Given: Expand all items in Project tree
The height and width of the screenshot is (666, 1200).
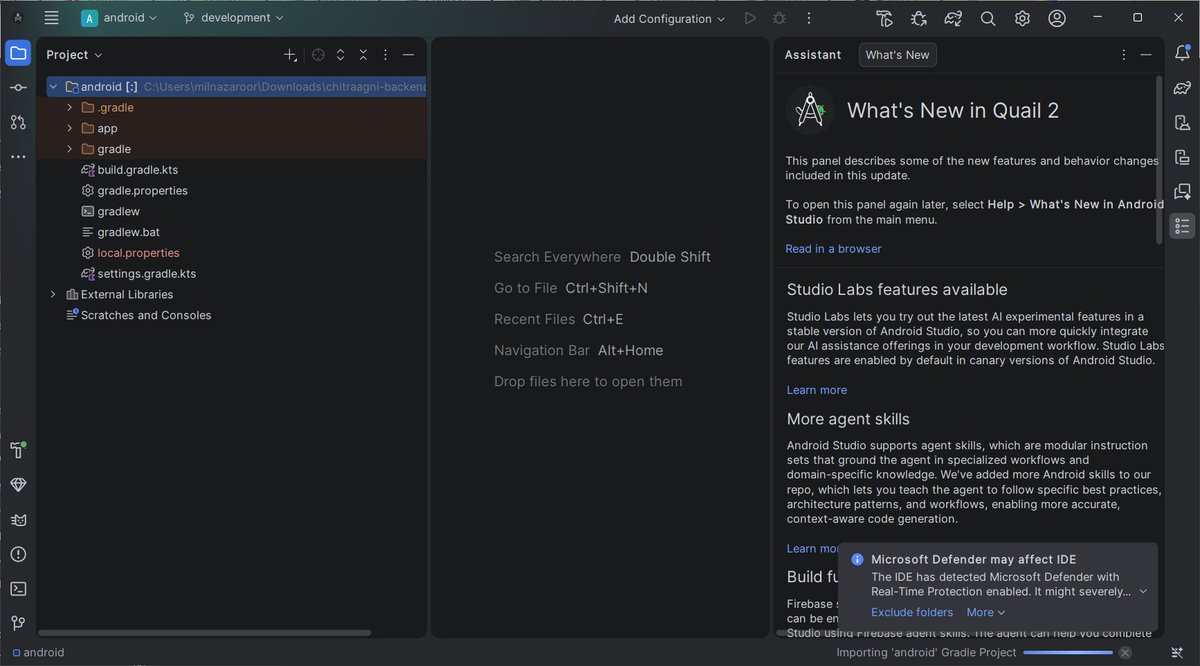Looking at the screenshot, I should [x=341, y=55].
